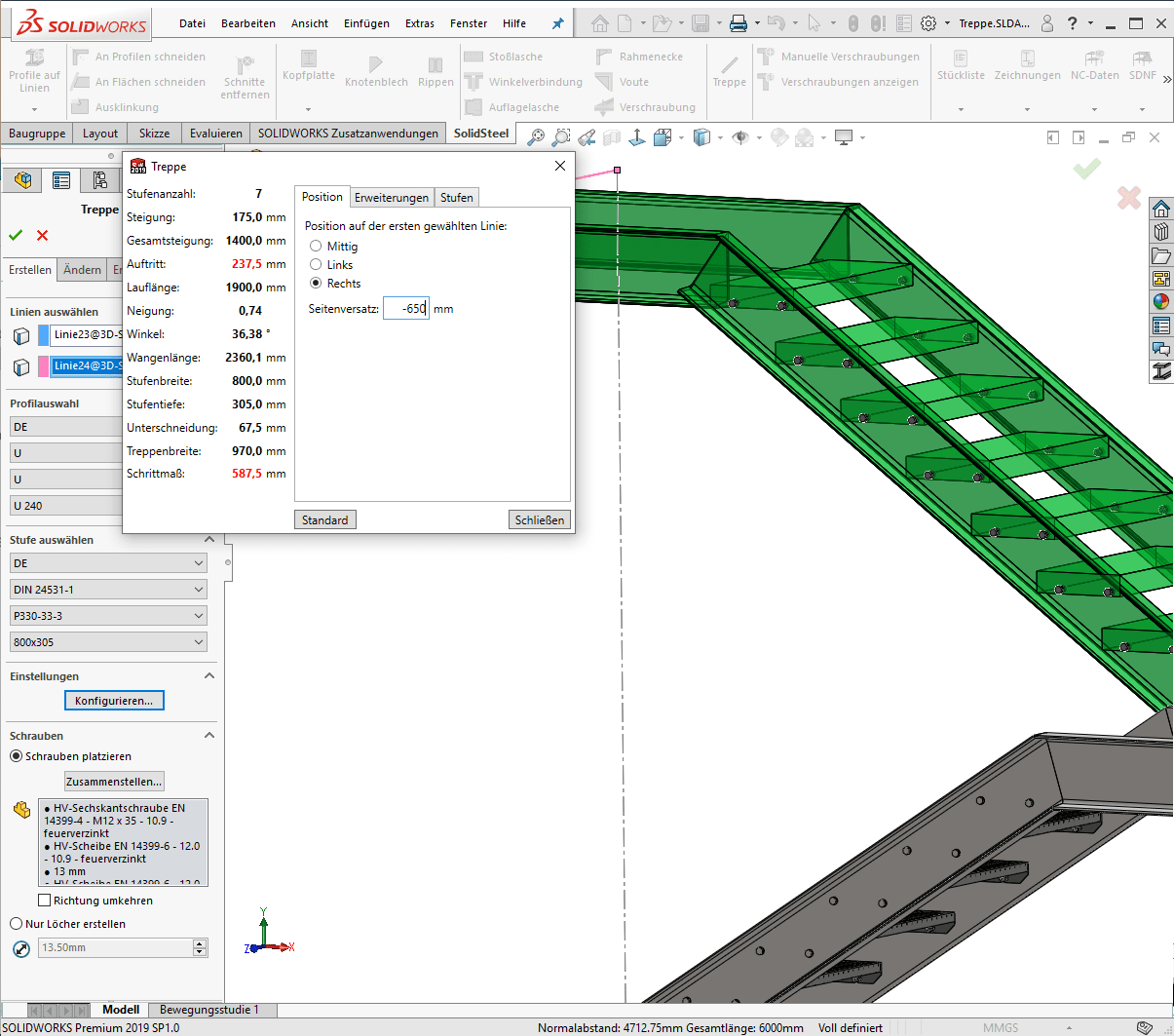
Task: Open the Custom Properties icon in task pane
Action: pyautogui.click(x=1161, y=326)
